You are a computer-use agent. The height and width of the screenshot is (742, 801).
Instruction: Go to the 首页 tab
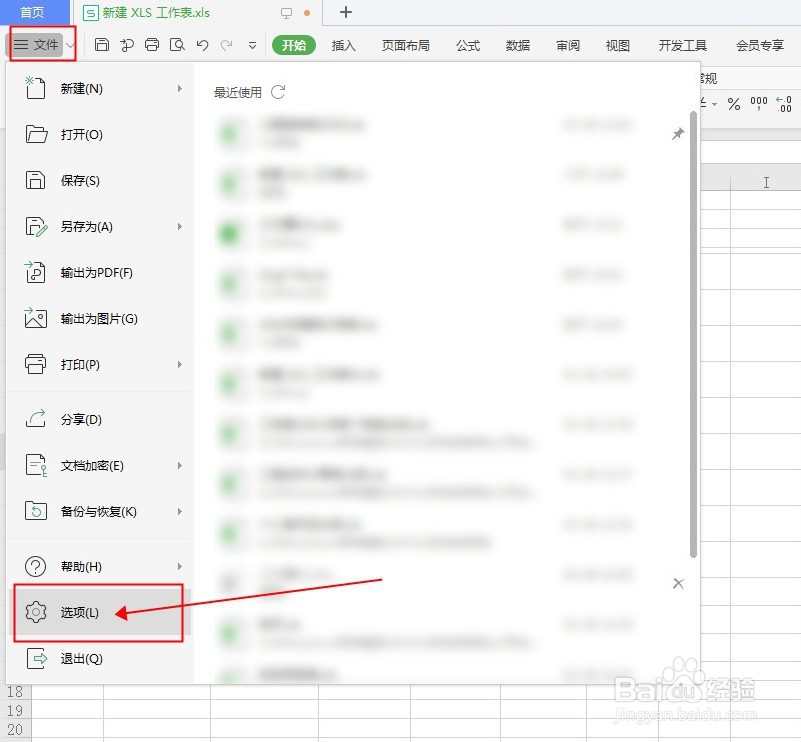[33, 12]
